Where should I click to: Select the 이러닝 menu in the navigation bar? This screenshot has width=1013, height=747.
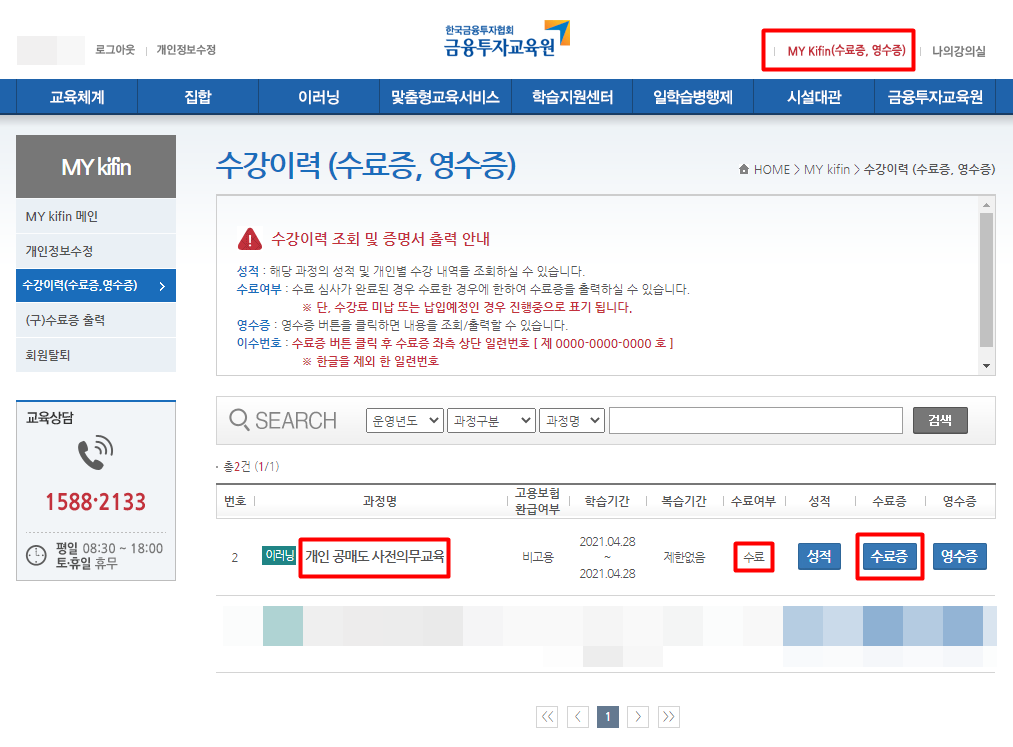coord(322,96)
